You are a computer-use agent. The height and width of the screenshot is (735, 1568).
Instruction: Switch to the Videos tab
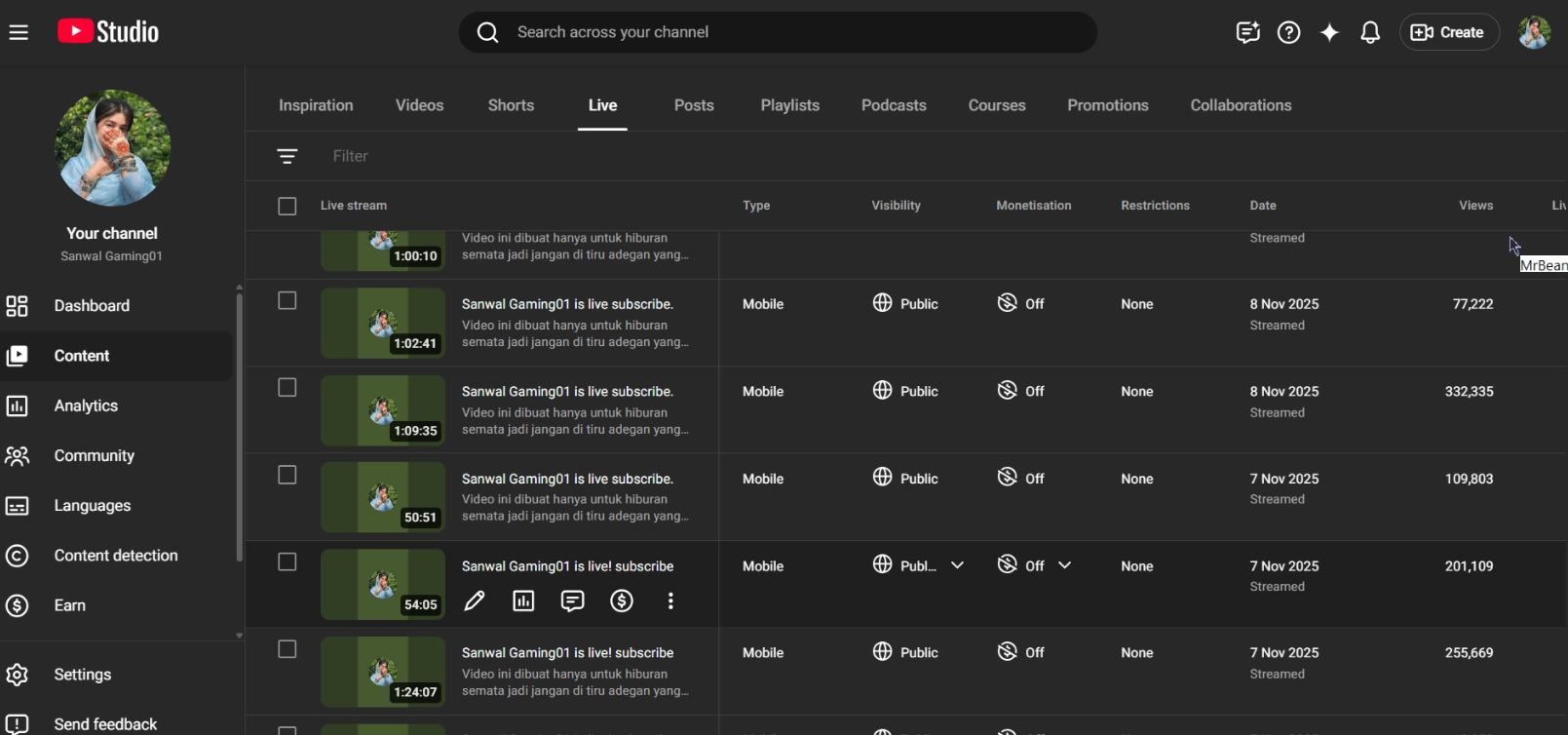pyautogui.click(x=419, y=105)
